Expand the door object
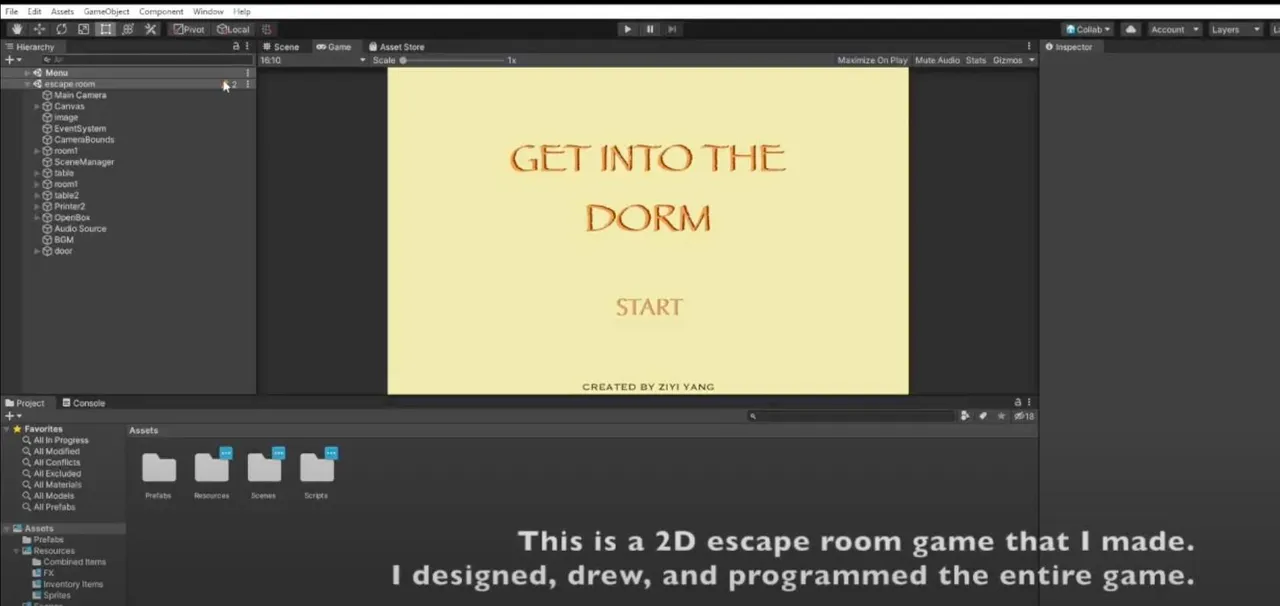 click(x=37, y=251)
